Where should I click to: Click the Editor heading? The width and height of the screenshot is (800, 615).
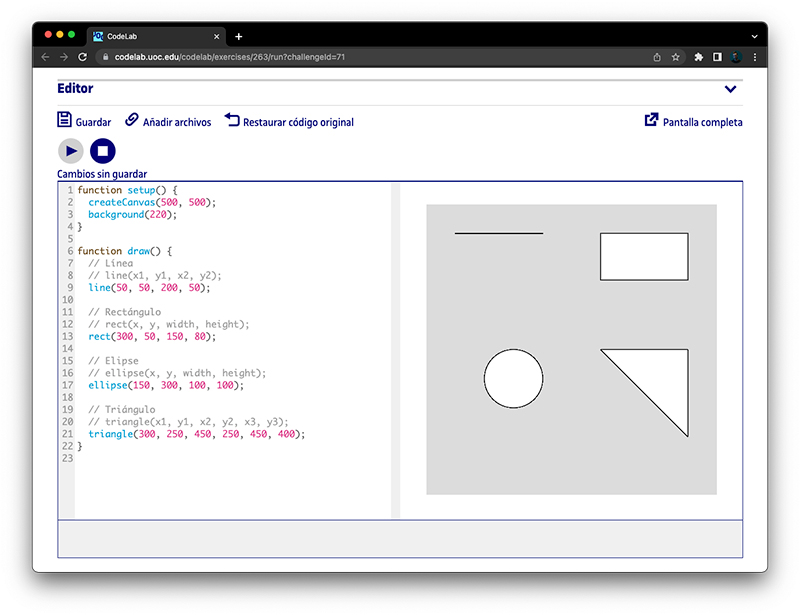click(75, 88)
